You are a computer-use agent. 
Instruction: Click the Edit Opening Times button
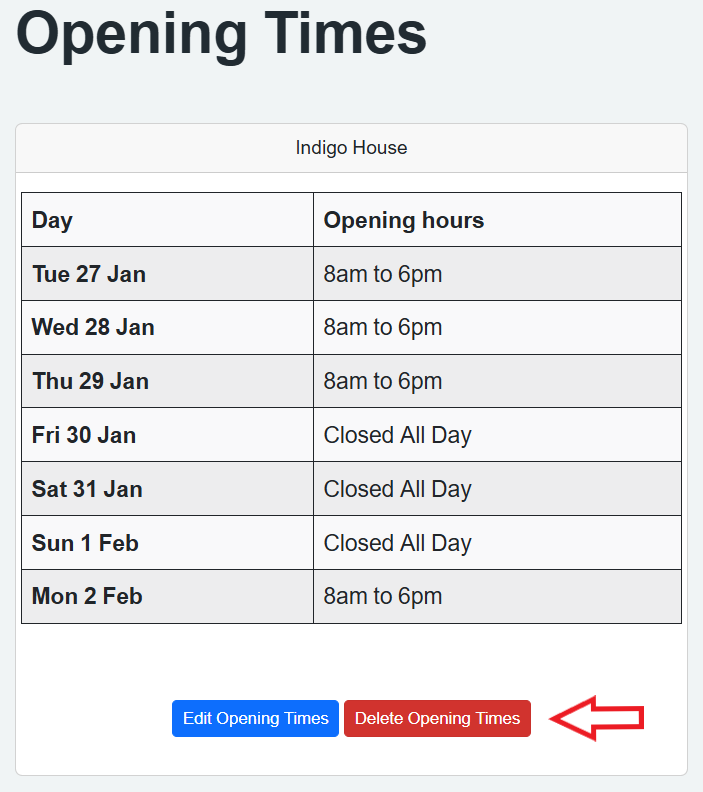point(256,718)
